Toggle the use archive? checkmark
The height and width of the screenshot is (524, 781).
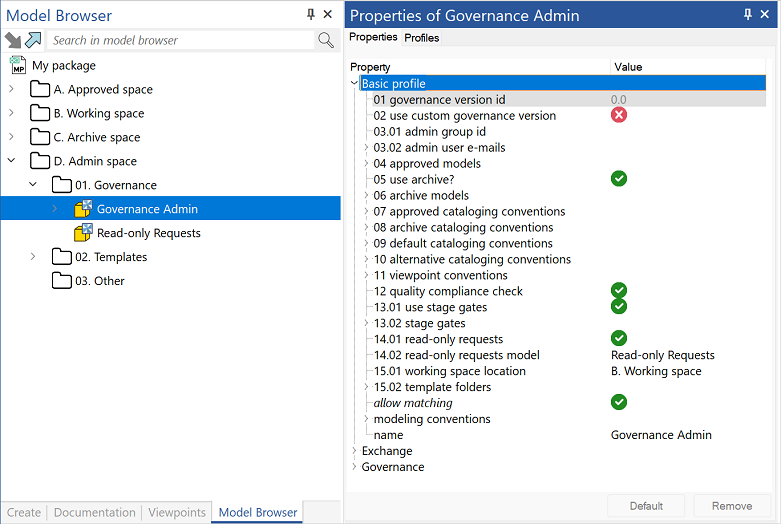point(619,178)
